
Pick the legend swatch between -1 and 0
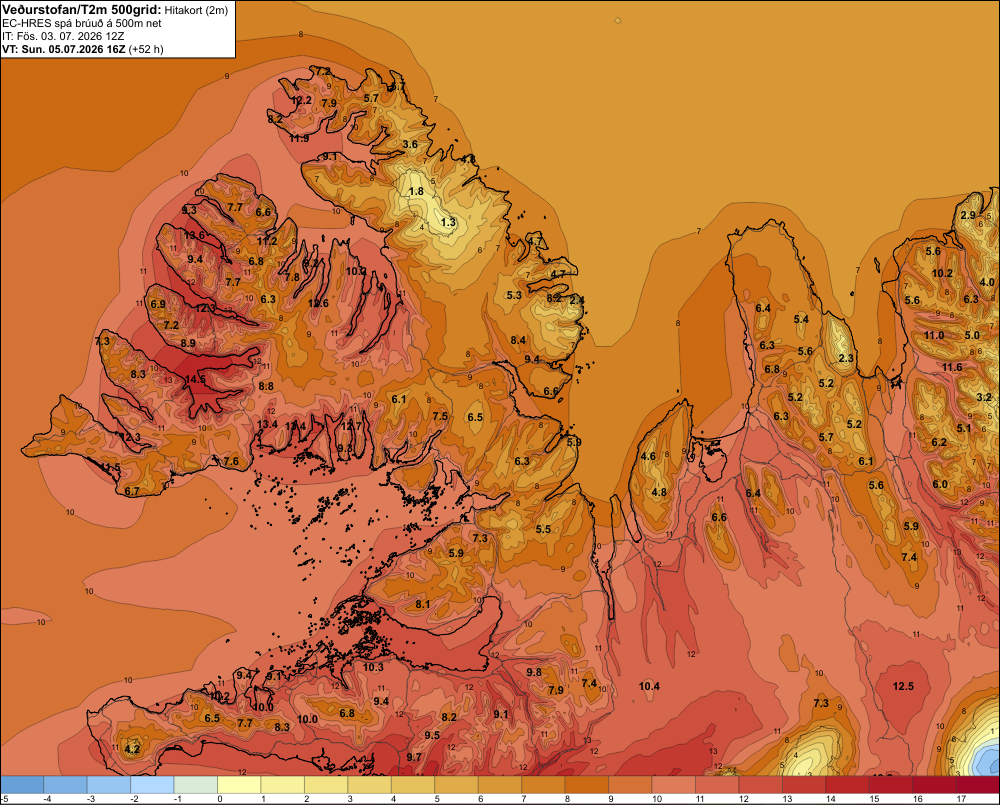click(x=196, y=785)
